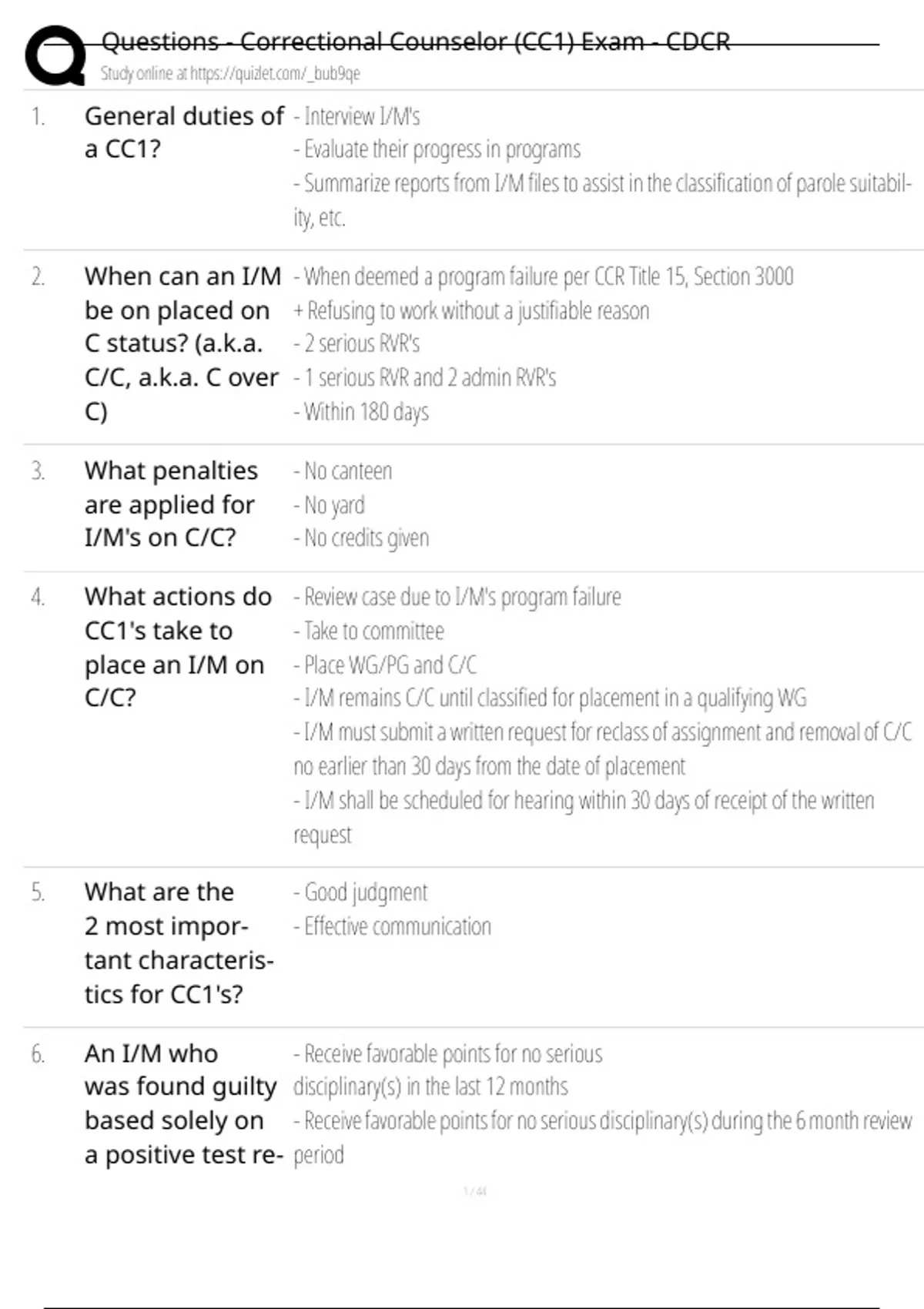Click the '2 serious RVR's' answer line
The width and height of the screenshot is (924, 1309).
[x=357, y=343]
